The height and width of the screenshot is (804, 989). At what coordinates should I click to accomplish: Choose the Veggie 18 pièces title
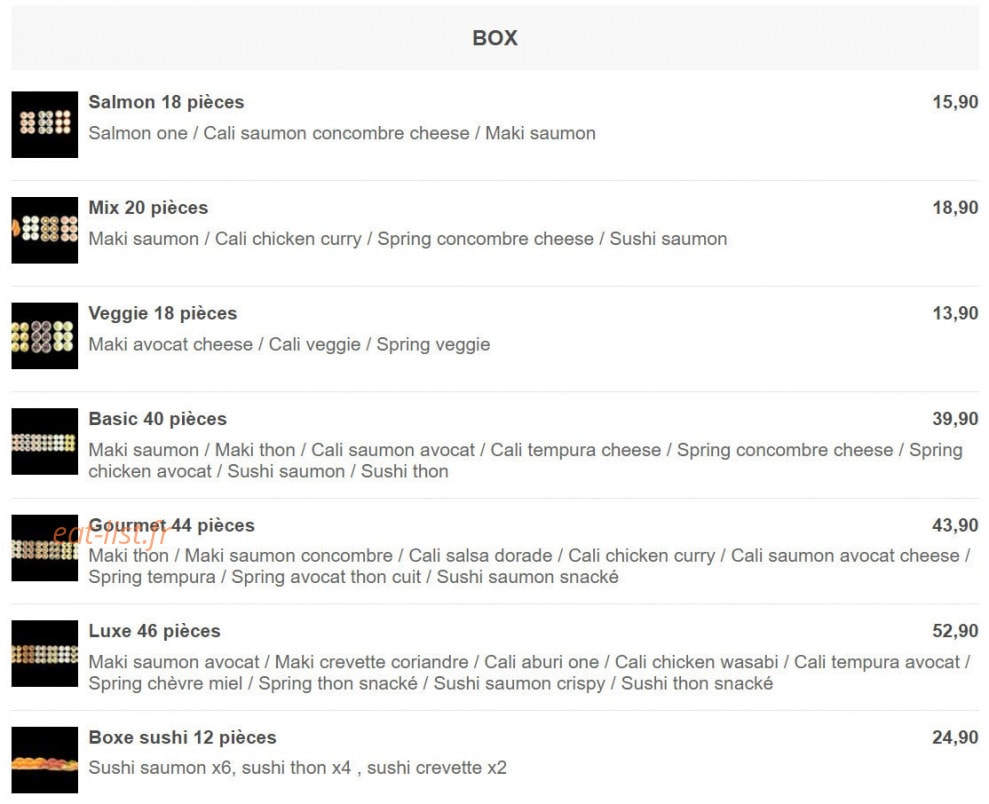(163, 313)
